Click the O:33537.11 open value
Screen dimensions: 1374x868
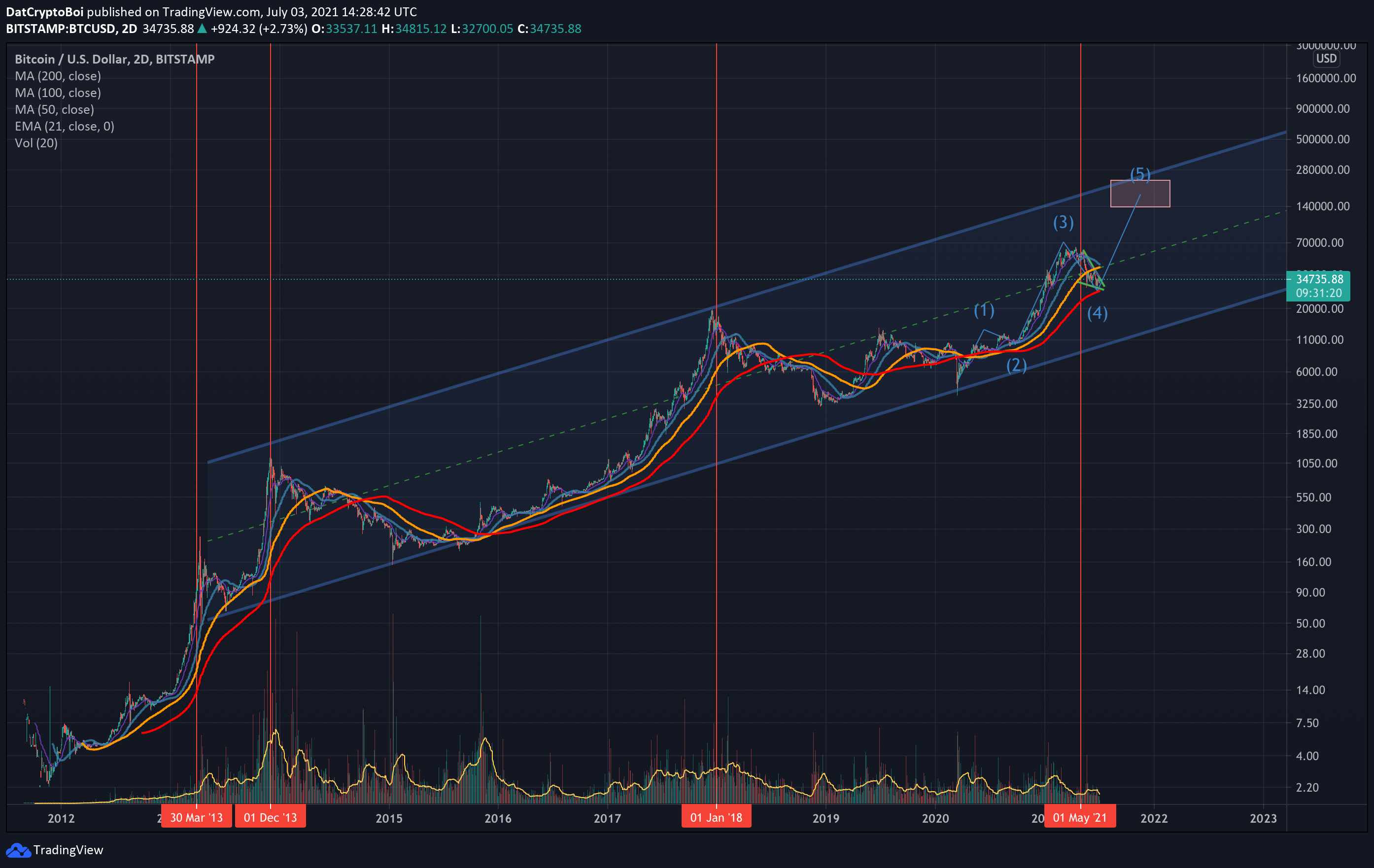coord(344,29)
